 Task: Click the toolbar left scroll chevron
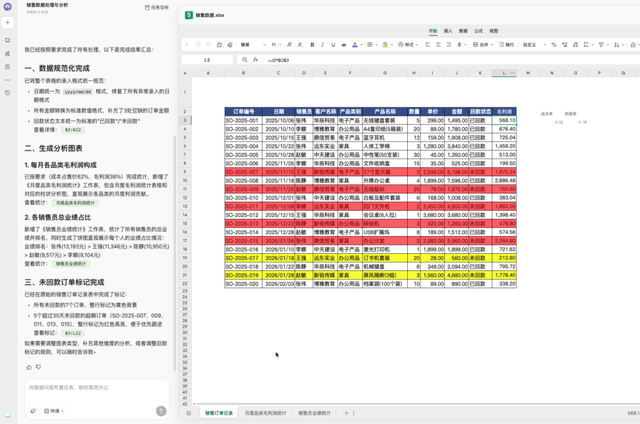pos(187,44)
